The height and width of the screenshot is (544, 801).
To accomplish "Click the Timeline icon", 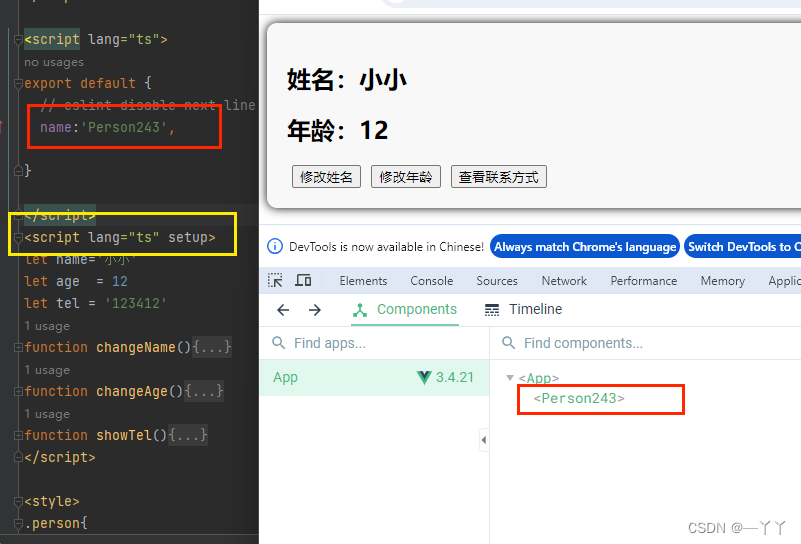I will [x=492, y=310].
